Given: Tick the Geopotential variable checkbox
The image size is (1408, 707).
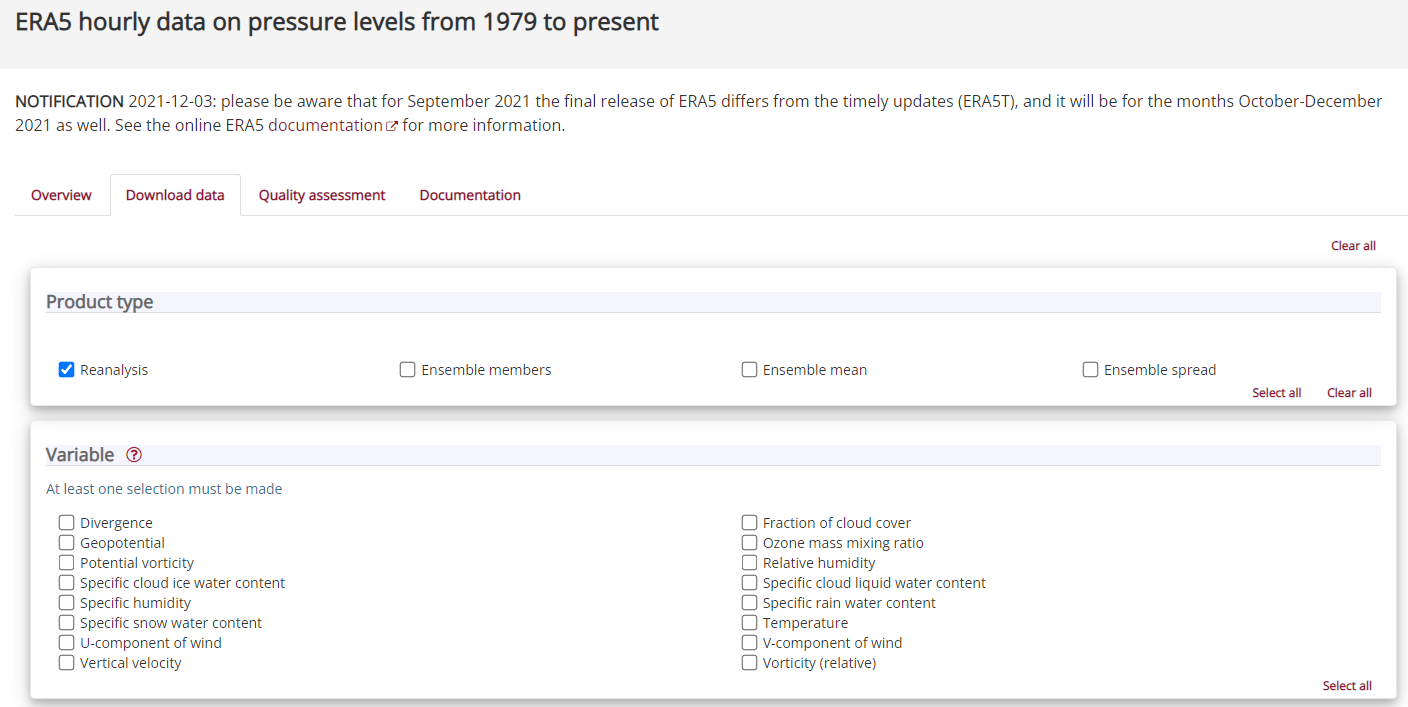Looking at the screenshot, I should tap(67, 543).
